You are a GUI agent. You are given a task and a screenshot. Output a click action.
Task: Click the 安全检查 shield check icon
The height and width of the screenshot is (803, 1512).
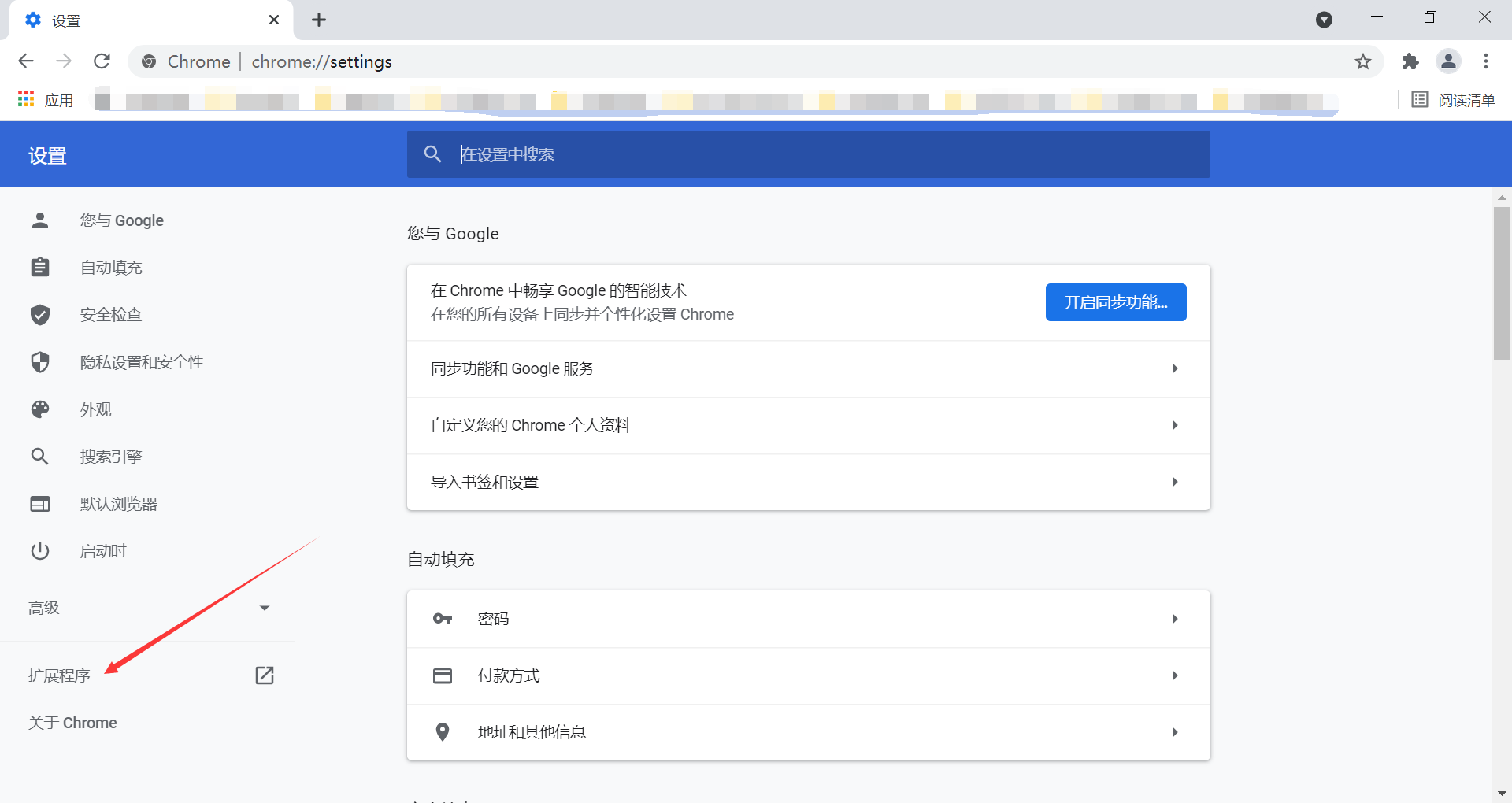pyautogui.click(x=40, y=315)
